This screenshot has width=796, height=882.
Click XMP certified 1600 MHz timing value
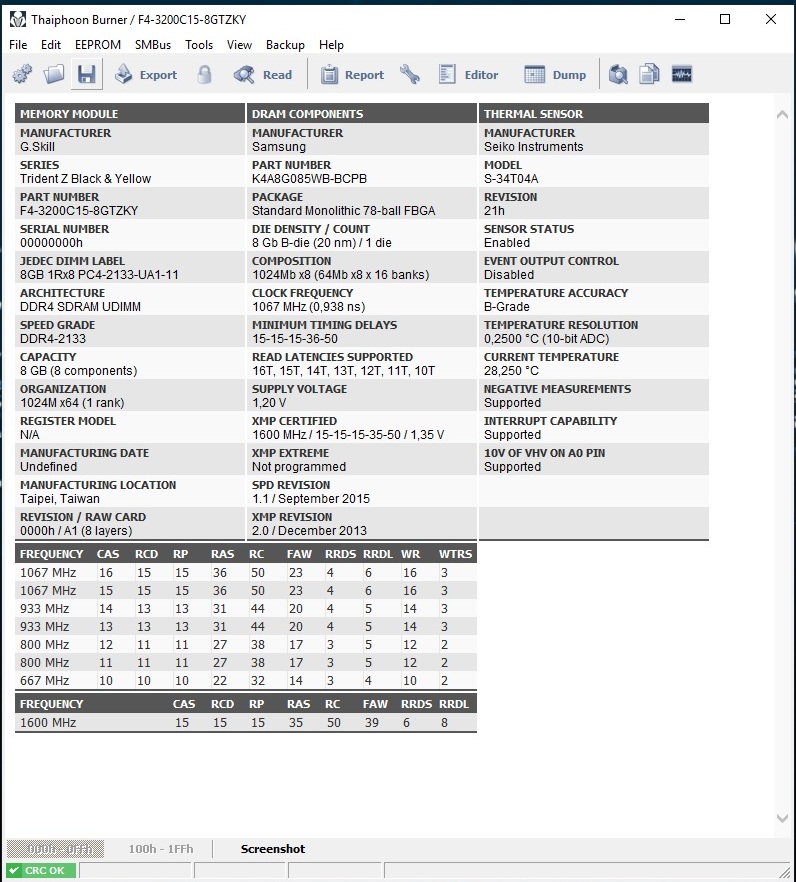[x=348, y=435]
